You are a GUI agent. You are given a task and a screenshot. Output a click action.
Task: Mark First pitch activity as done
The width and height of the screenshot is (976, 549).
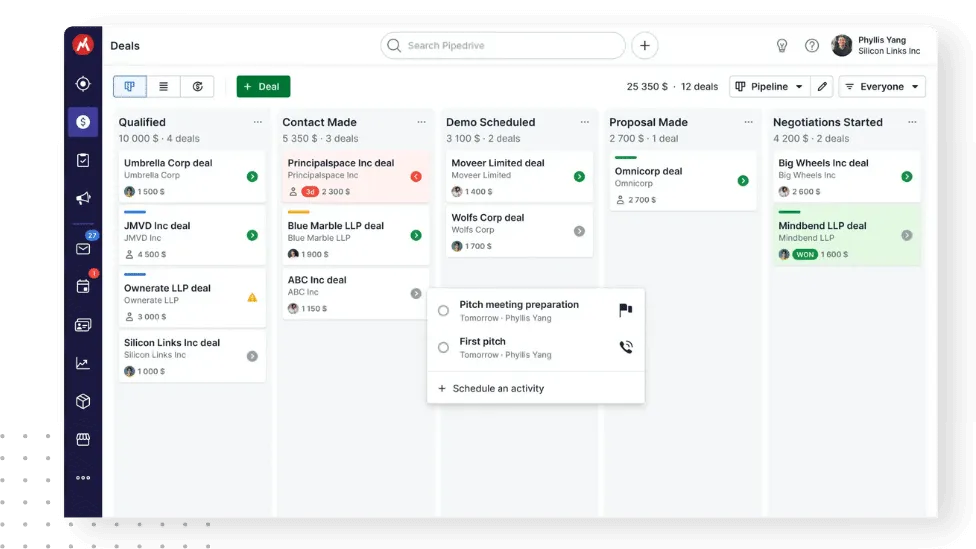(443, 347)
